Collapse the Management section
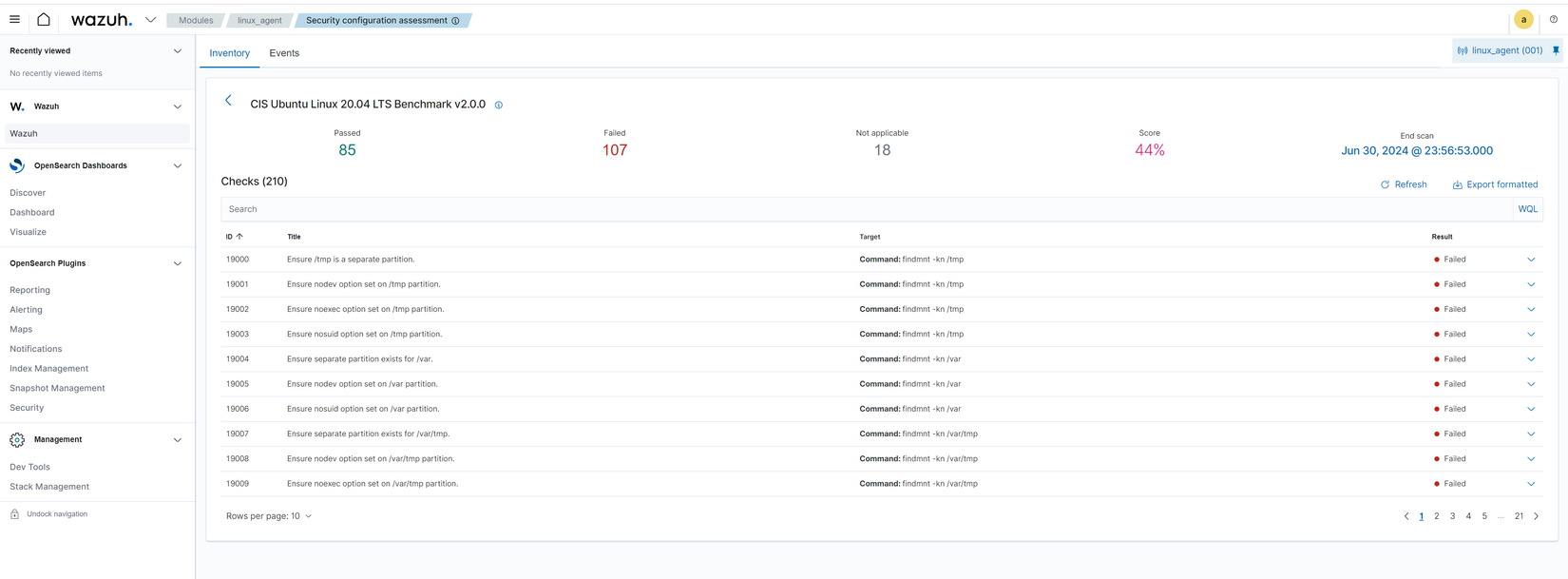 (x=177, y=440)
